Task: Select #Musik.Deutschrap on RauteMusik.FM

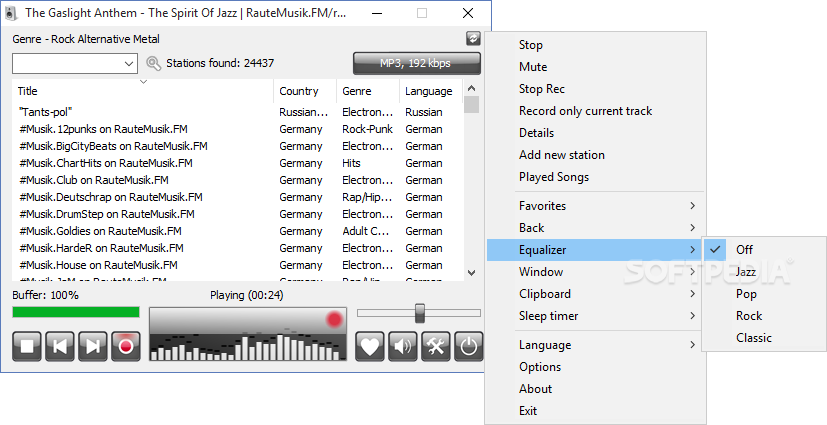Action: click(238, 197)
